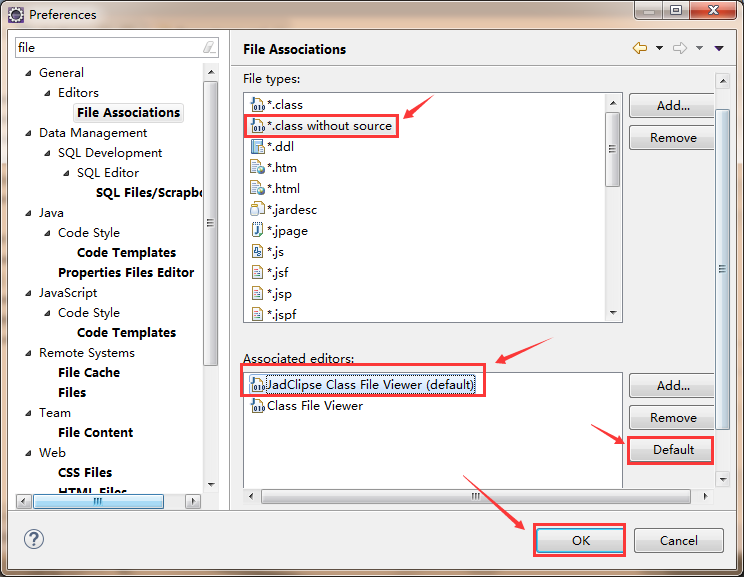Click the *.ddl file icon
The width and height of the screenshot is (744, 577).
tap(258, 147)
